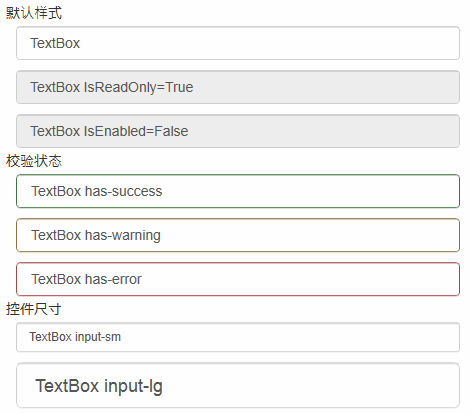470x414 pixels.
Task: Click on the 'input-lg' text
Action: (x=133, y=386)
